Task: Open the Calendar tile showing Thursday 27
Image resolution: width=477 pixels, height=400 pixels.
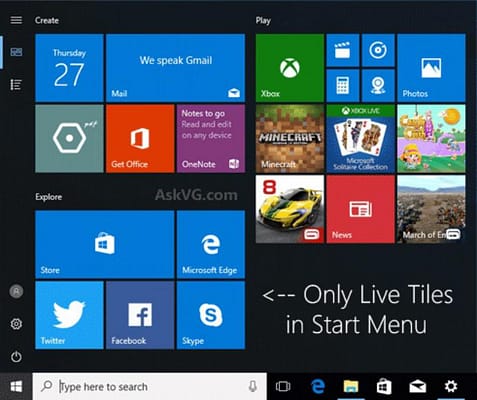Action: click(69, 68)
